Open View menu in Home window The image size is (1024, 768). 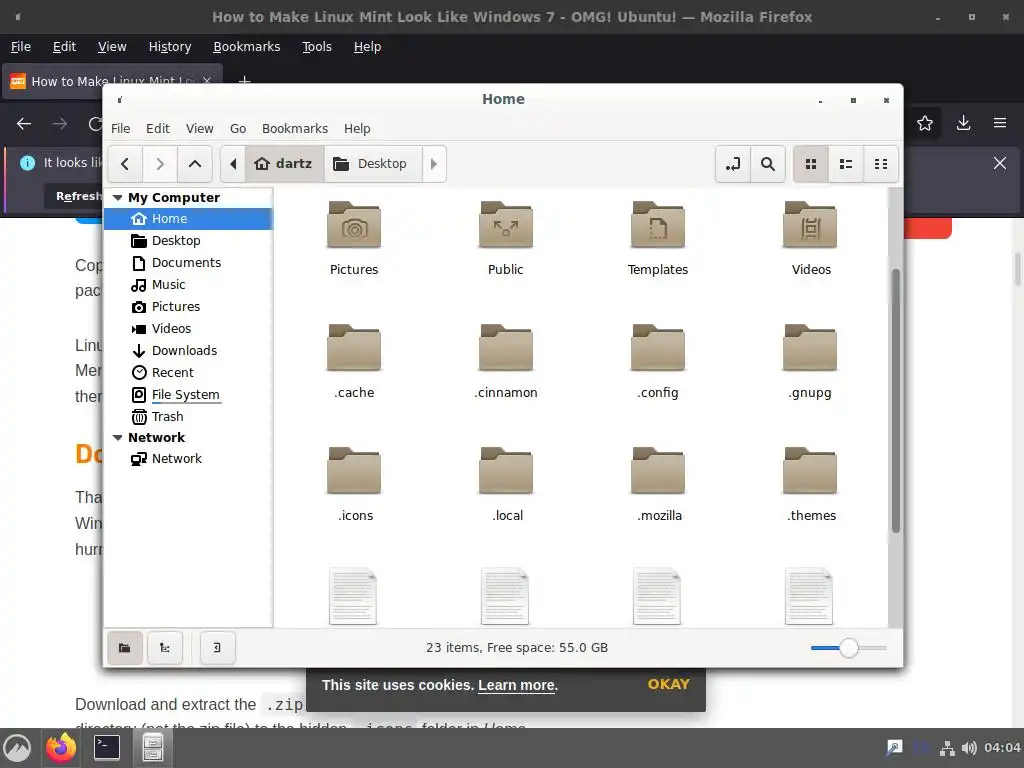click(x=199, y=129)
